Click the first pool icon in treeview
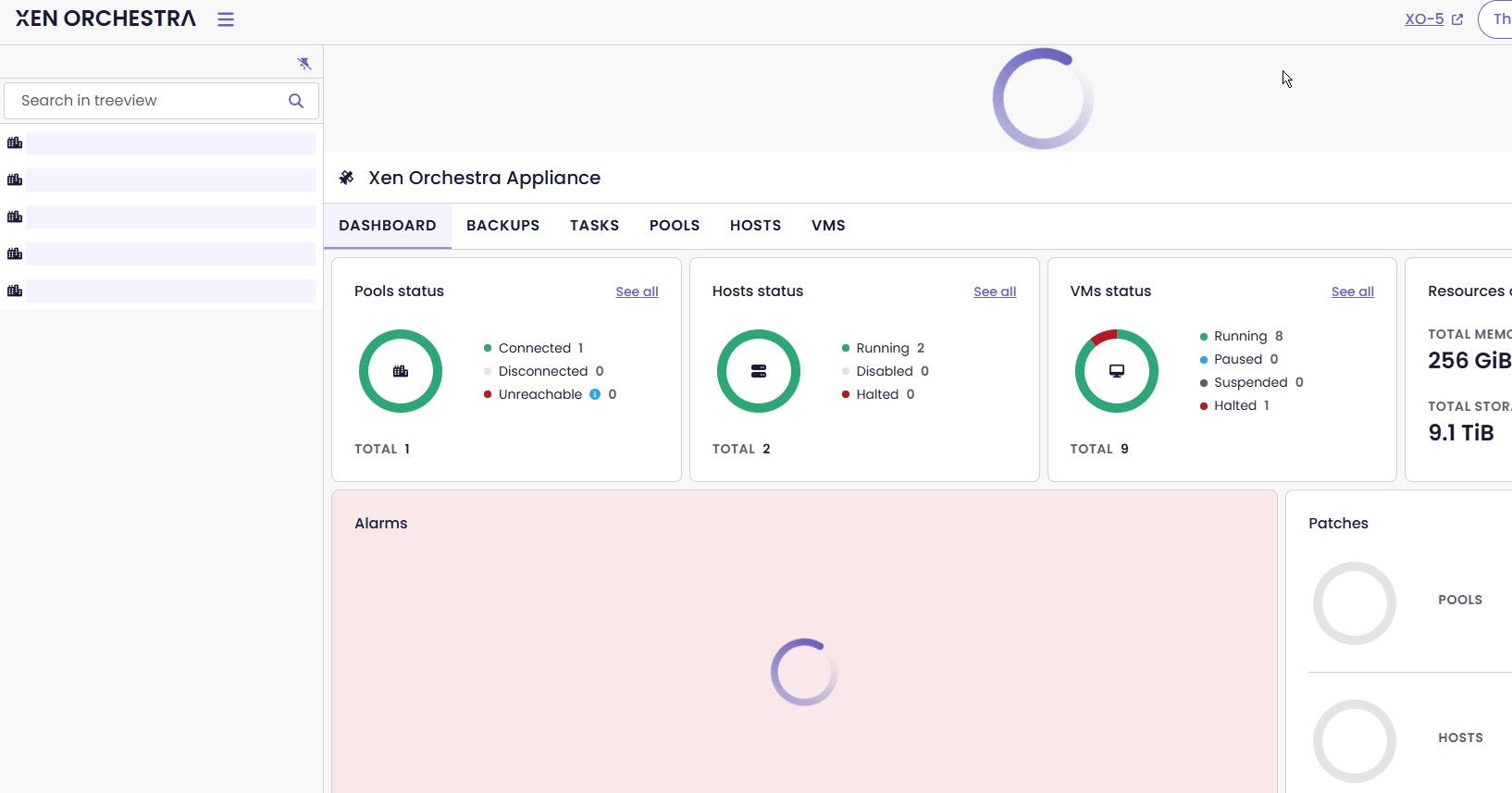Image resolution: width=1512 pixels, height=793 pixels. click(15, 142)
